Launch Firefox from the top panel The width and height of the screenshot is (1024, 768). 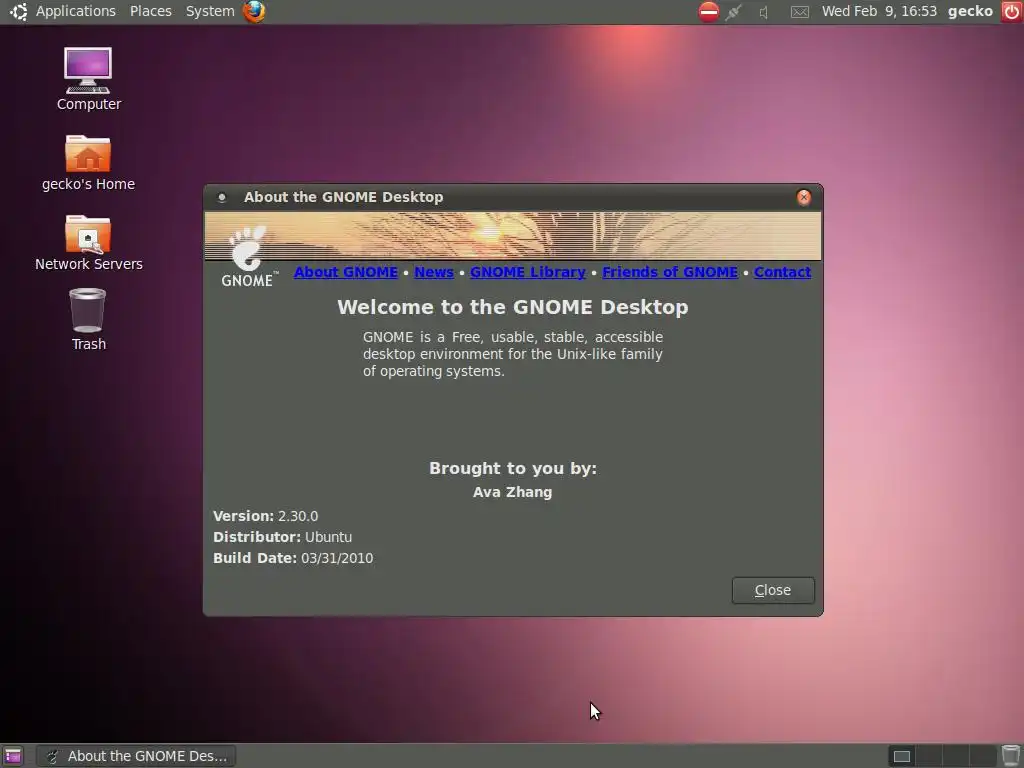point(254,11)
